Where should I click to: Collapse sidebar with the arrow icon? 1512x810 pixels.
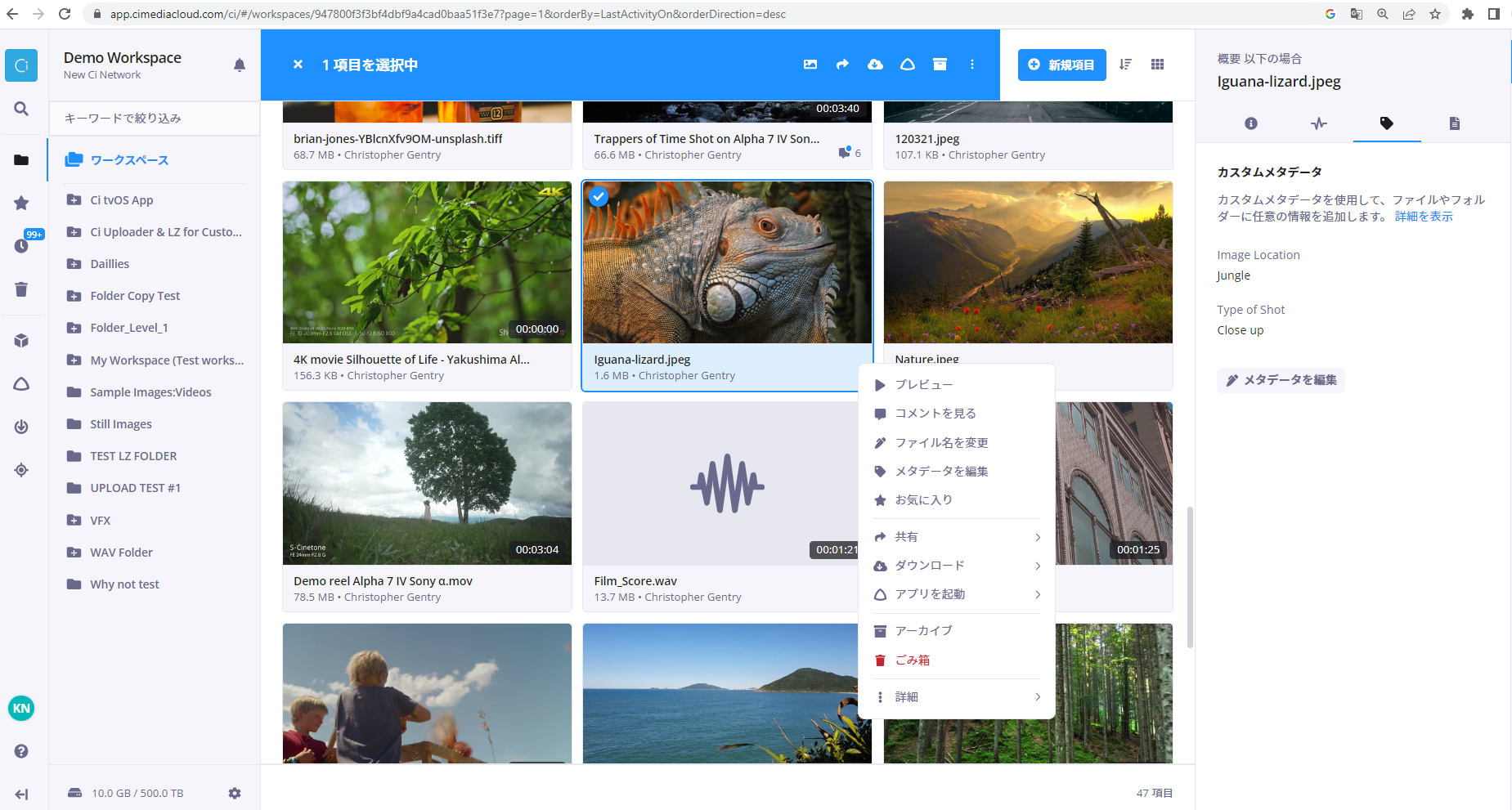21,794
